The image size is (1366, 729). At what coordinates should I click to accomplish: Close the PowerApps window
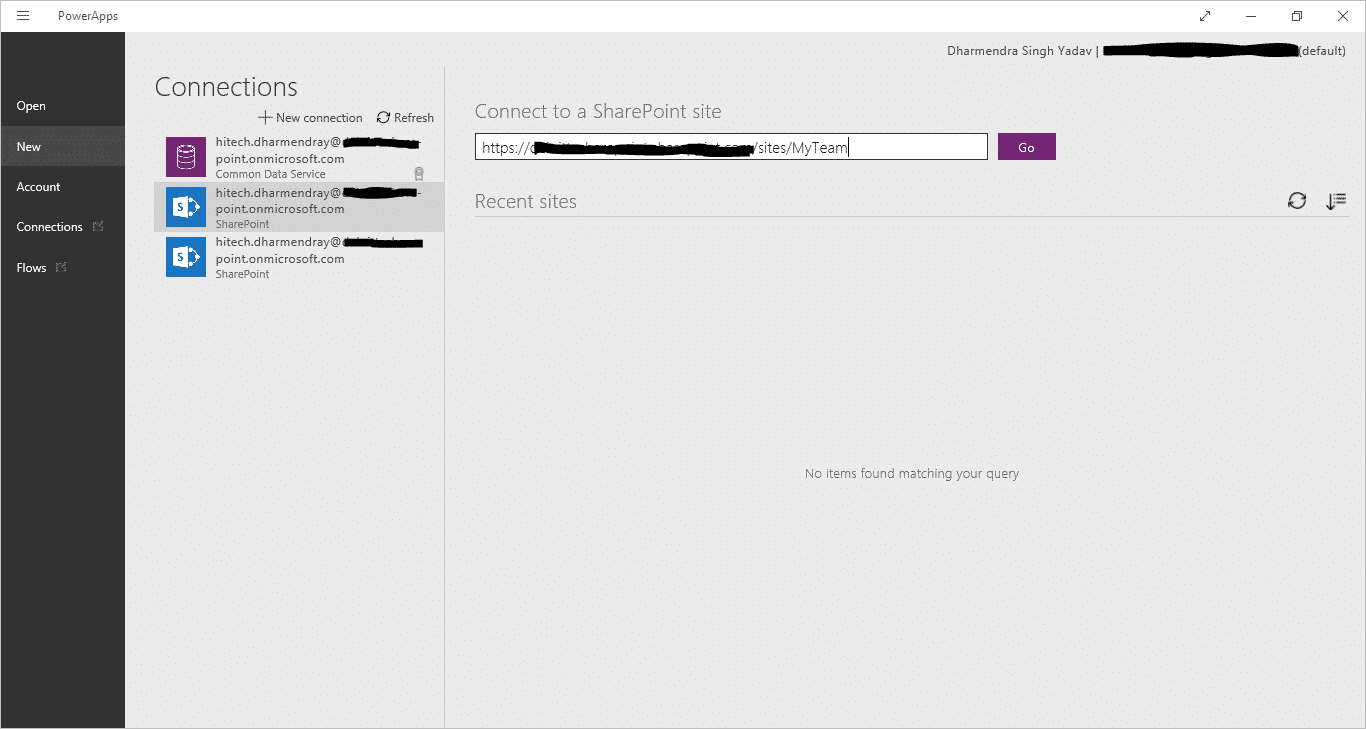coord(1343,16)
